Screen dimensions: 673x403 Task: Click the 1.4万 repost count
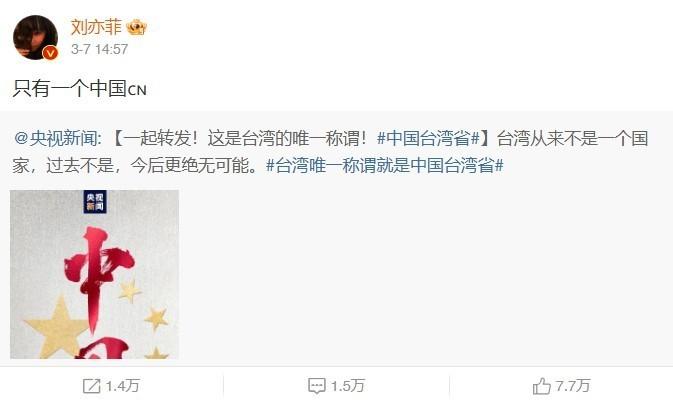(x=122, y=386)
